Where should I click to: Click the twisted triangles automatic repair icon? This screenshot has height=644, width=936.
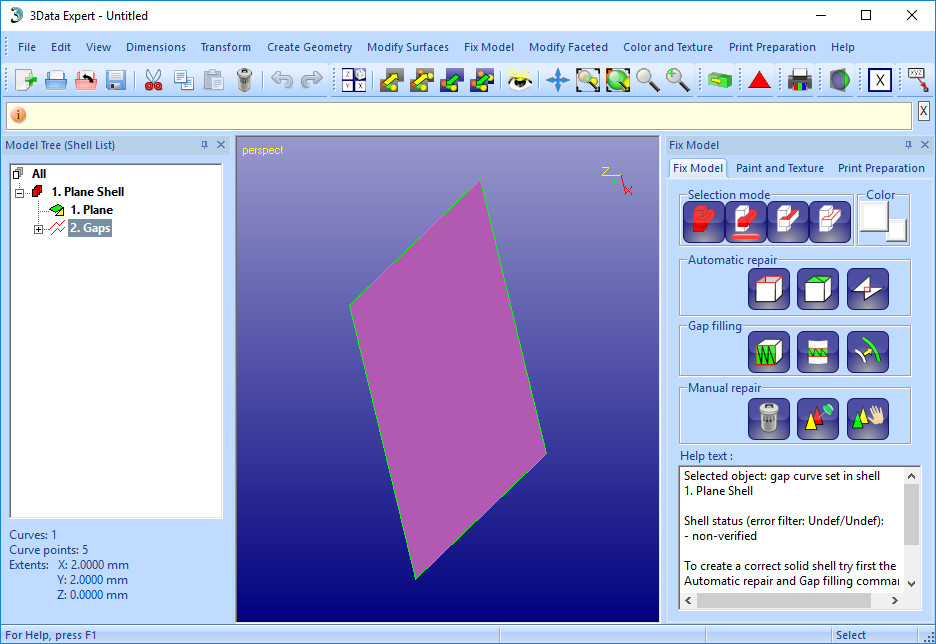point(868,289)
